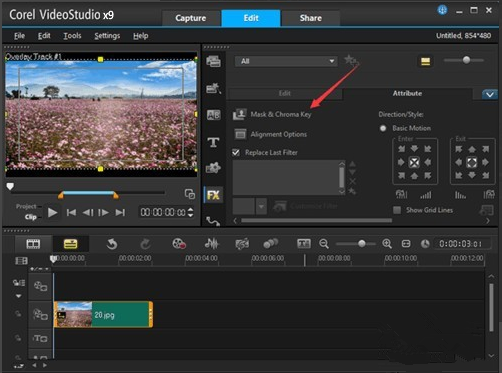Open the Tools menu
The image size is (502, 373).
pos(72,36)
